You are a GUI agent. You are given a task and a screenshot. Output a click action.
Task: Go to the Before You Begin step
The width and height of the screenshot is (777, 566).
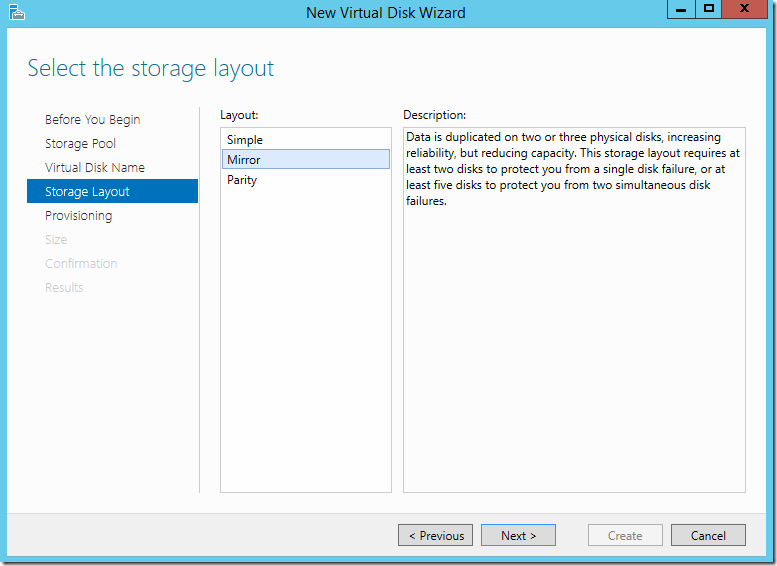tap(92, 120)
